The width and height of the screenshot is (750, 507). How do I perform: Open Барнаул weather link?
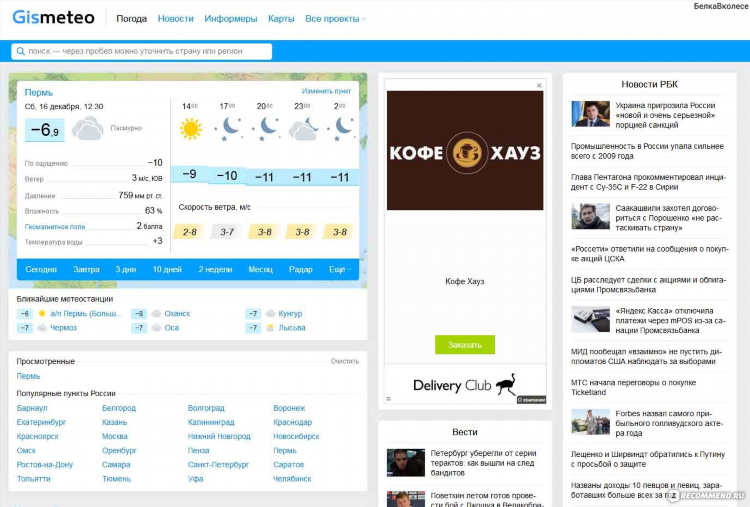(x=32, y=408)
